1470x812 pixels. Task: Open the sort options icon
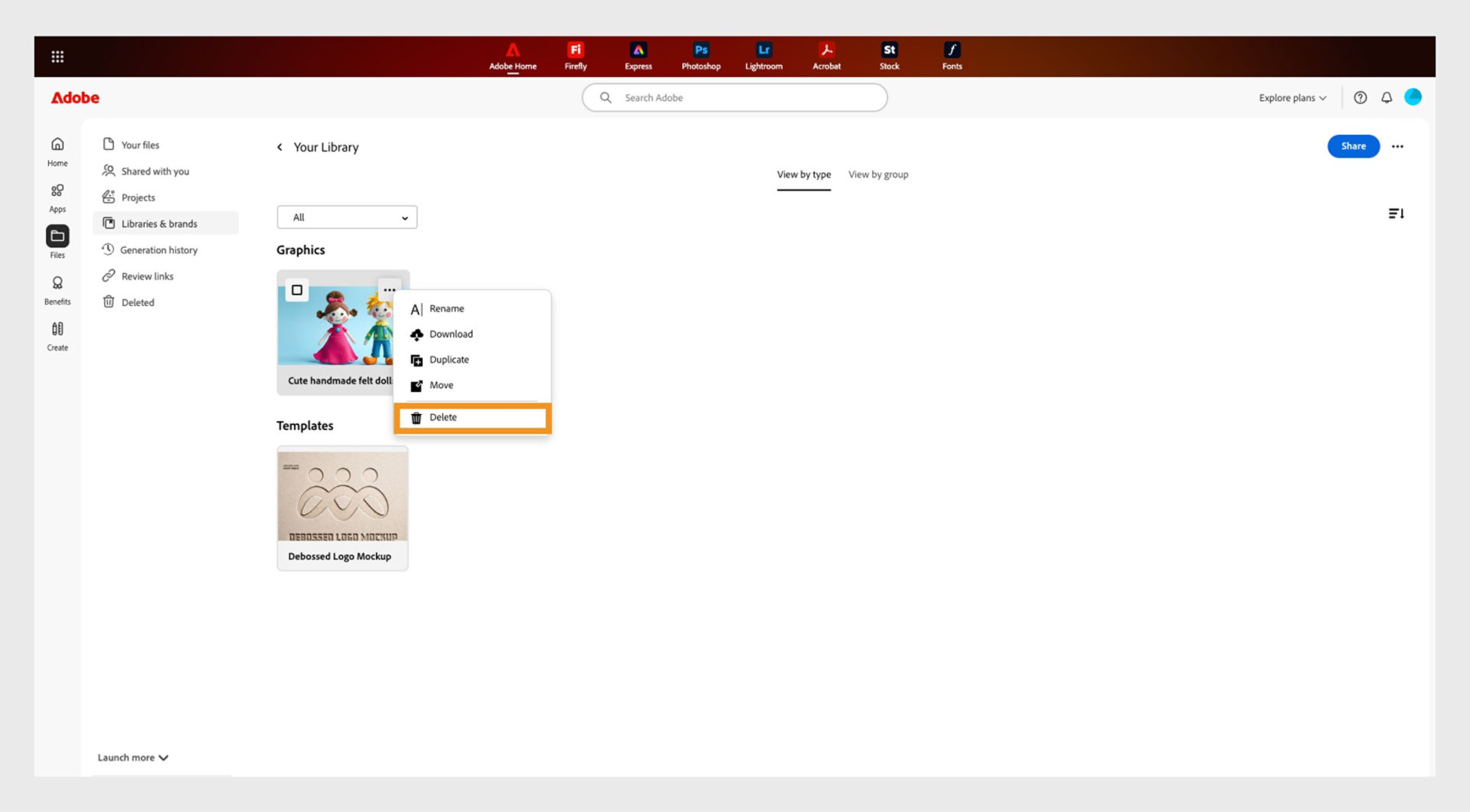click(x=1395, y=214)
